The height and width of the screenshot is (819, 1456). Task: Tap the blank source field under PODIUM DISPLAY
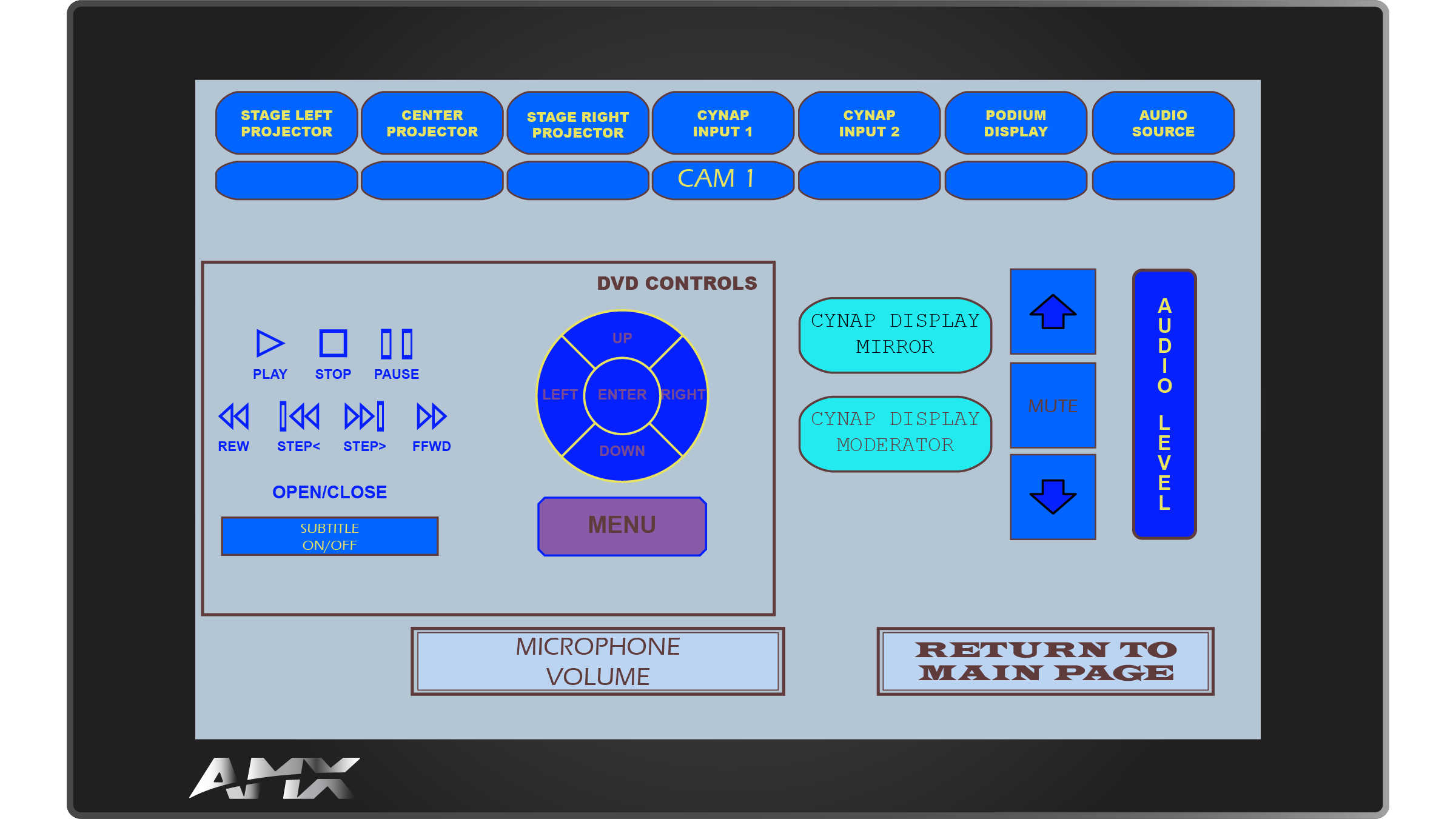click(x=1016, y=180)
